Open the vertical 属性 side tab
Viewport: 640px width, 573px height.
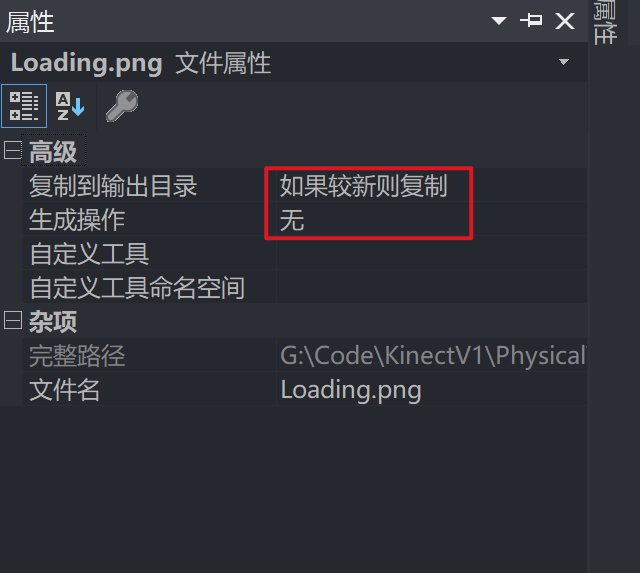tap(605, 22)
